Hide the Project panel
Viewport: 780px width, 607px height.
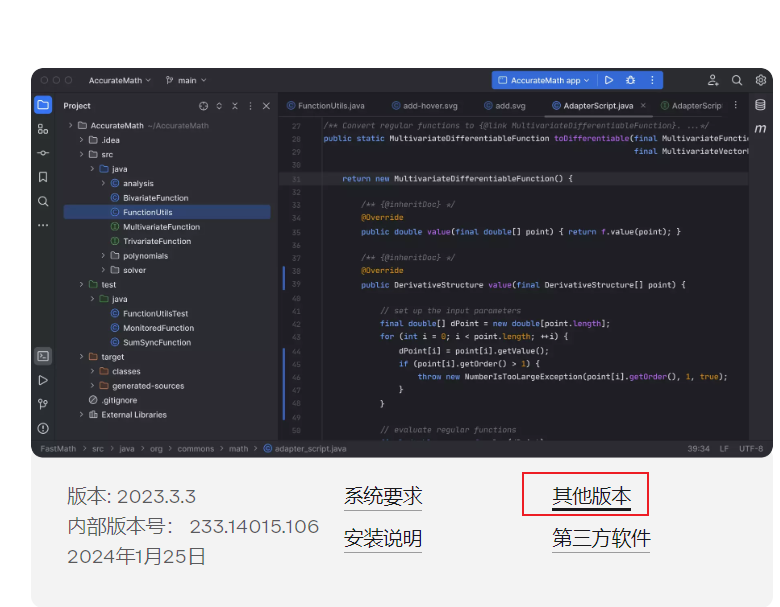tap(266, 106)
